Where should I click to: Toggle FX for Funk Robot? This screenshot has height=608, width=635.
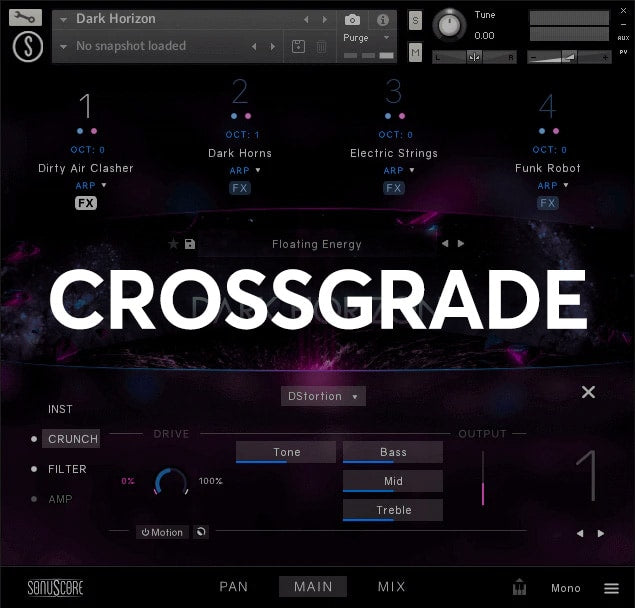548,203
